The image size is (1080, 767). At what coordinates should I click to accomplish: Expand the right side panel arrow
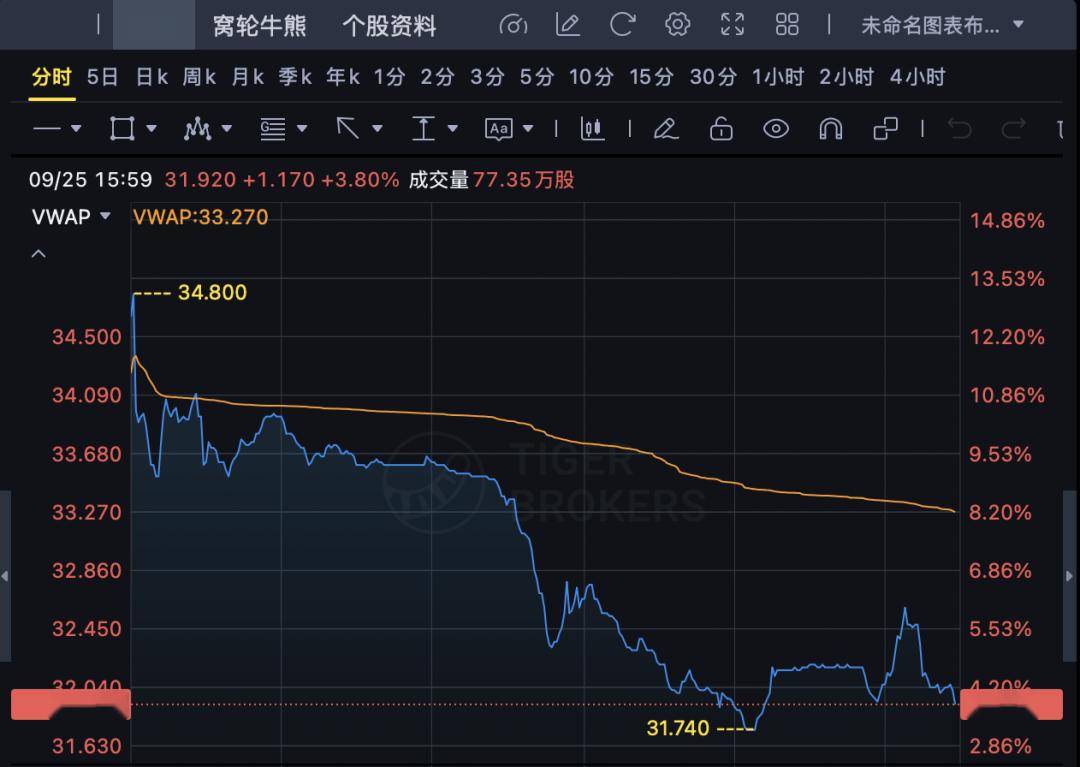point(1070,576)
